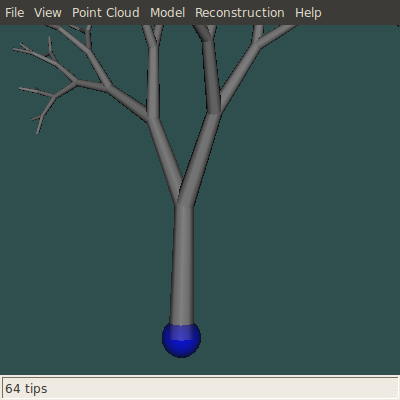The width and height of the screenshot is (400, 400).
Task: Click the junction where the right branch divides
Action: (x=213, y=112)
